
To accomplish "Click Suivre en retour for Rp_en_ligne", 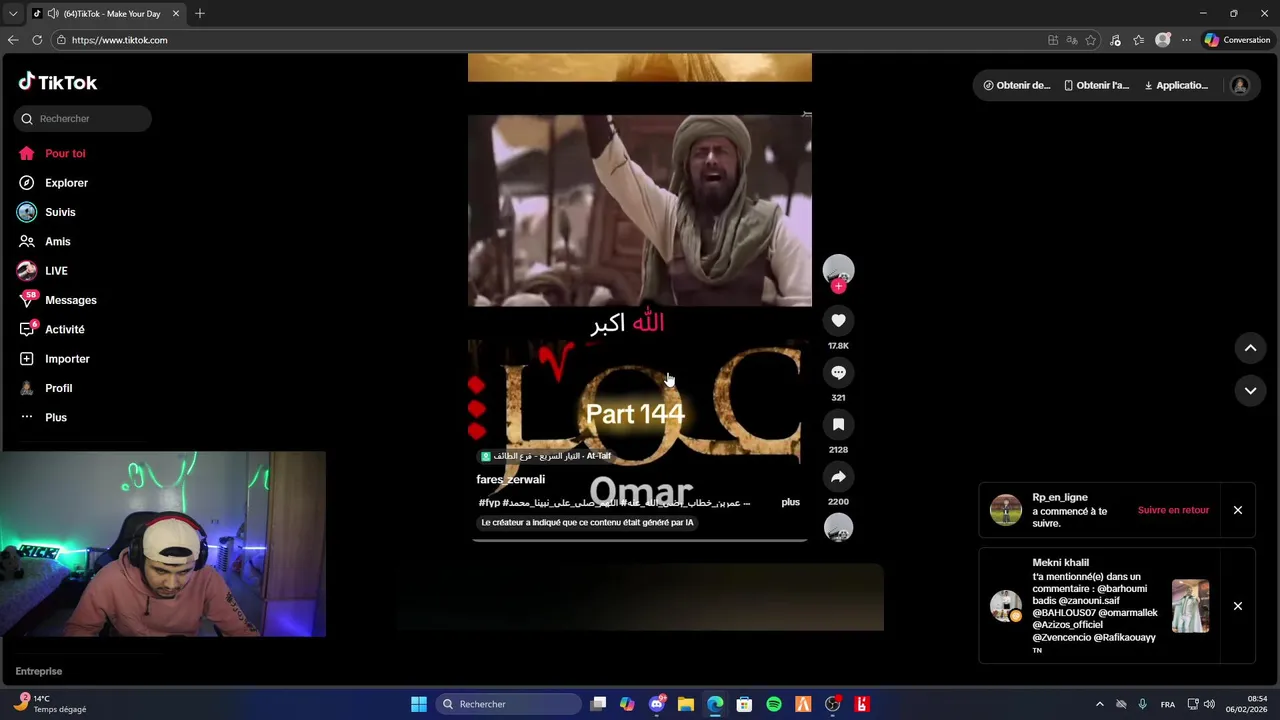I will pyautogui.click(x=1173, y=510).
